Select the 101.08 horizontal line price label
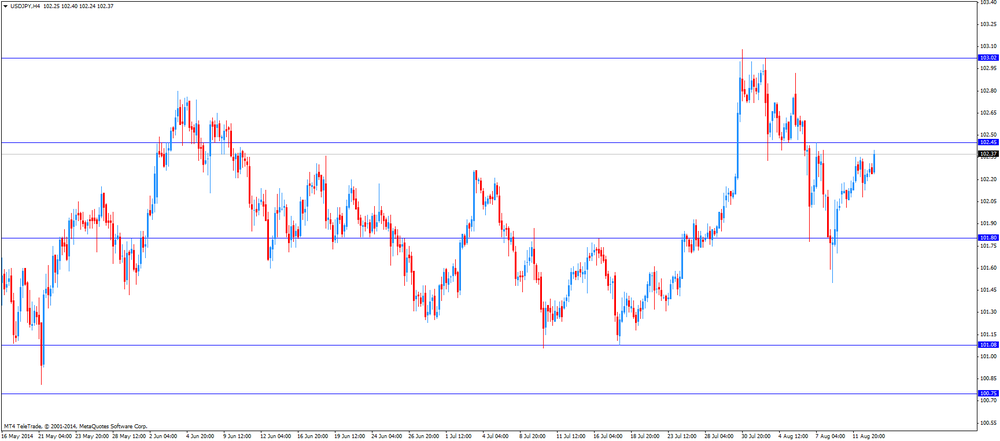 (x=988, y=345)
